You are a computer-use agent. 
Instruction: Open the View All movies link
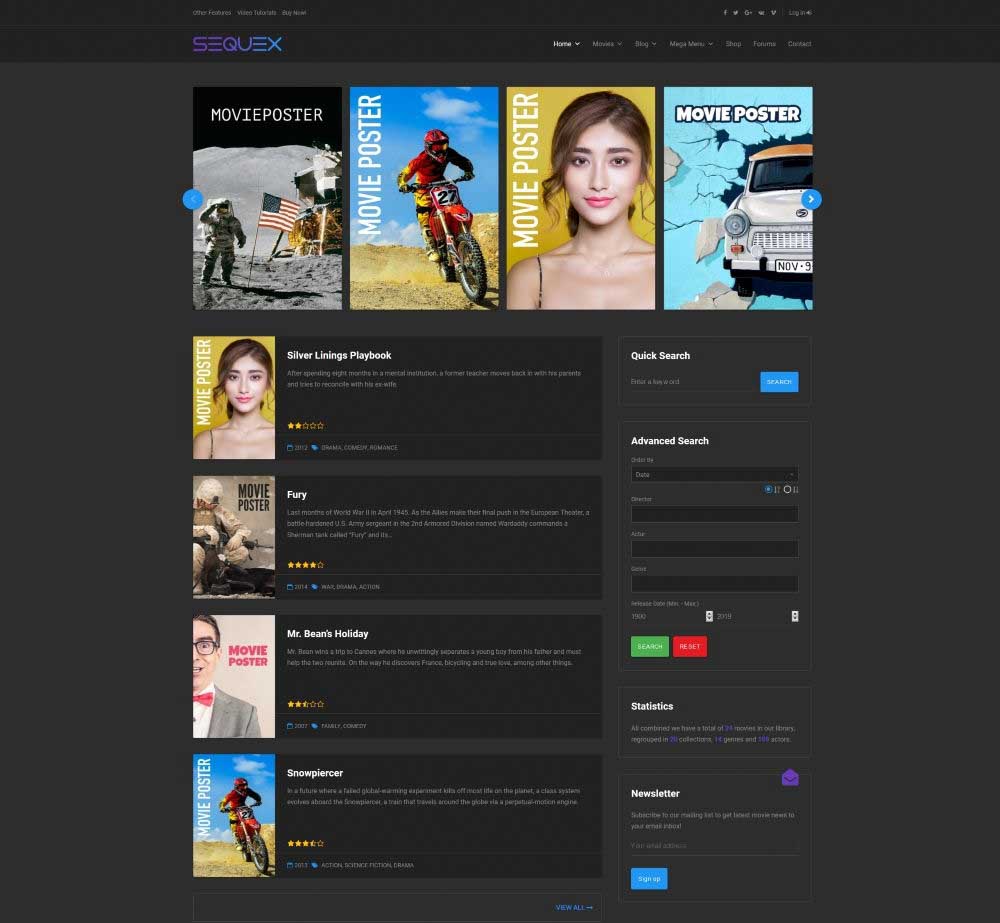[574, 908]
